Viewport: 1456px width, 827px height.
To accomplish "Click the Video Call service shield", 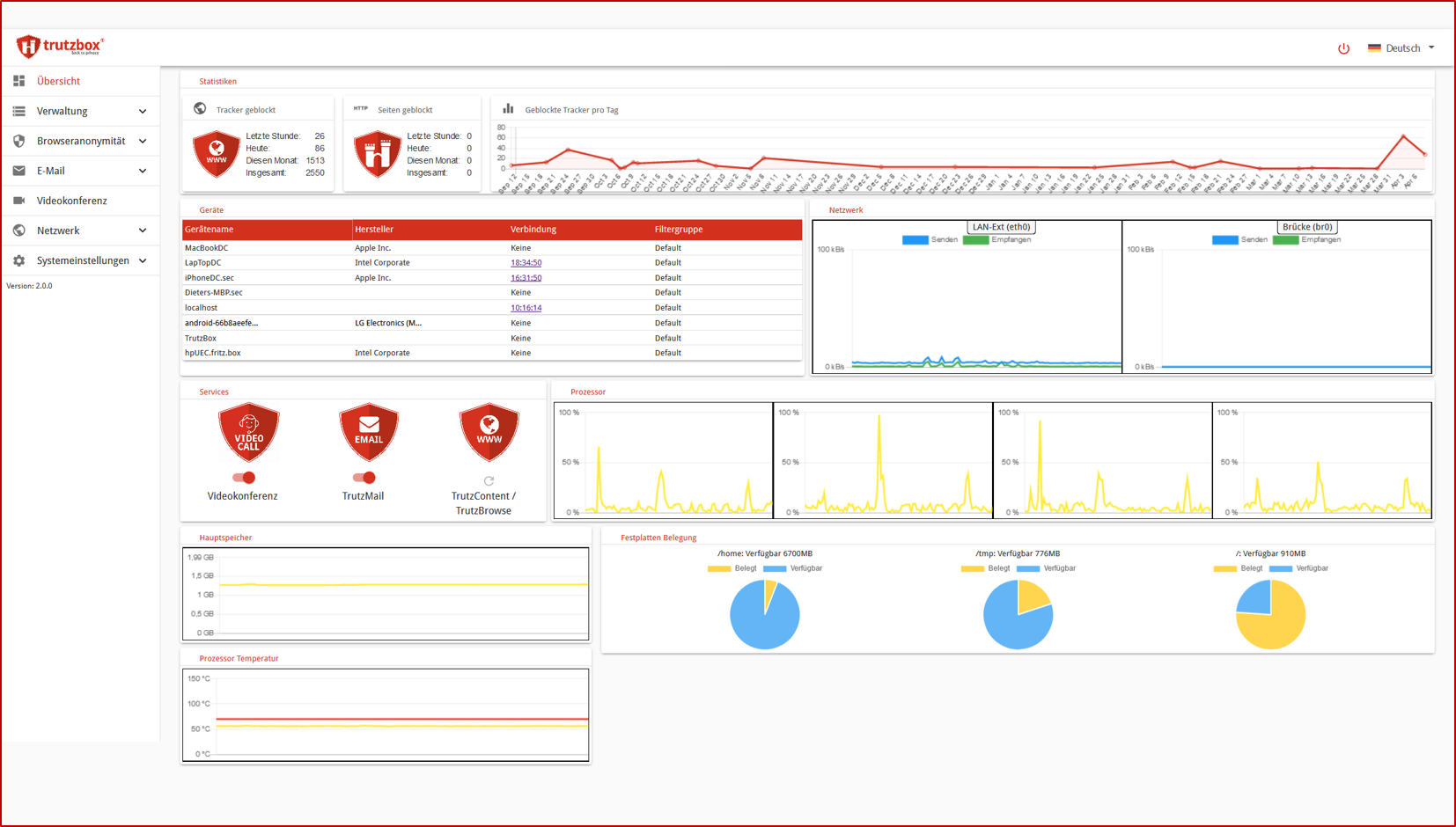I will coord(249,432).
